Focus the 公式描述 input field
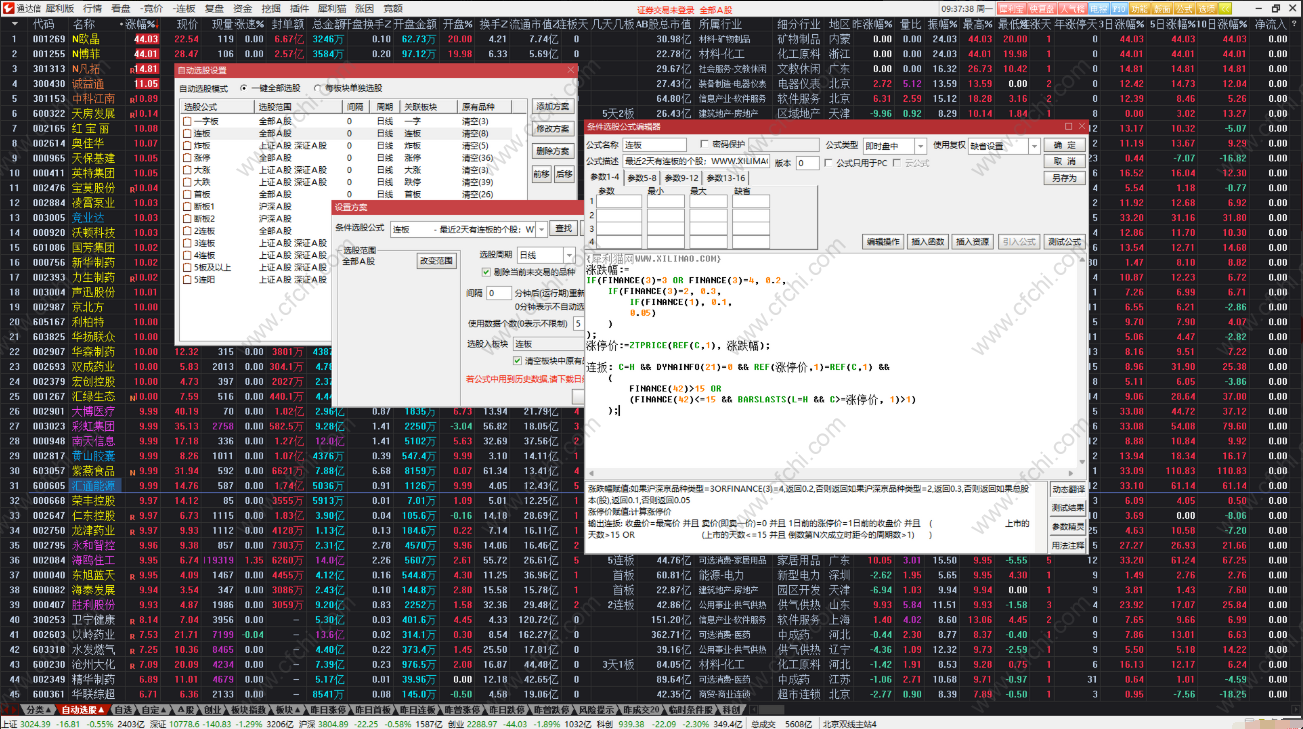1303x729 pixels. 695,161
